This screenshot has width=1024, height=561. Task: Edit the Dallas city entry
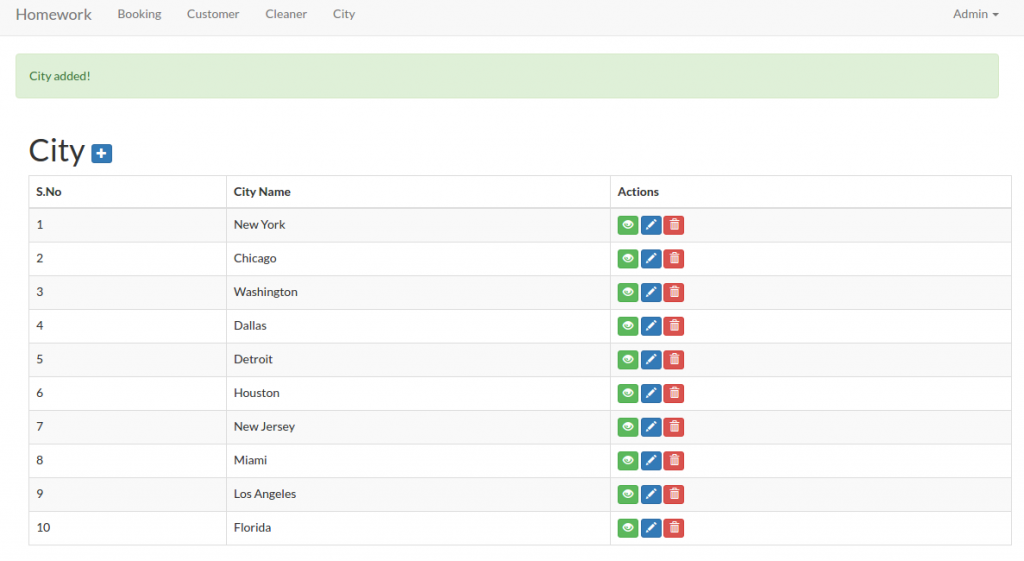click(x=651, y=326)
